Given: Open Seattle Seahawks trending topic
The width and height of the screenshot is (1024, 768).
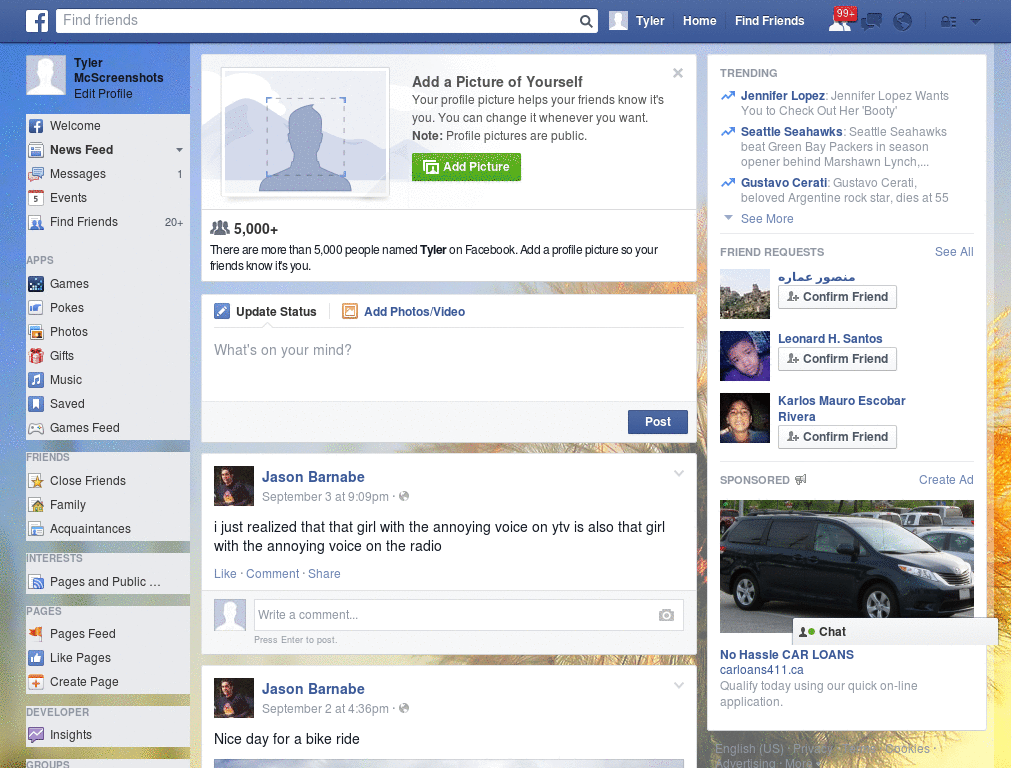Looking at the screenshot, I should [x=792, y=132].
